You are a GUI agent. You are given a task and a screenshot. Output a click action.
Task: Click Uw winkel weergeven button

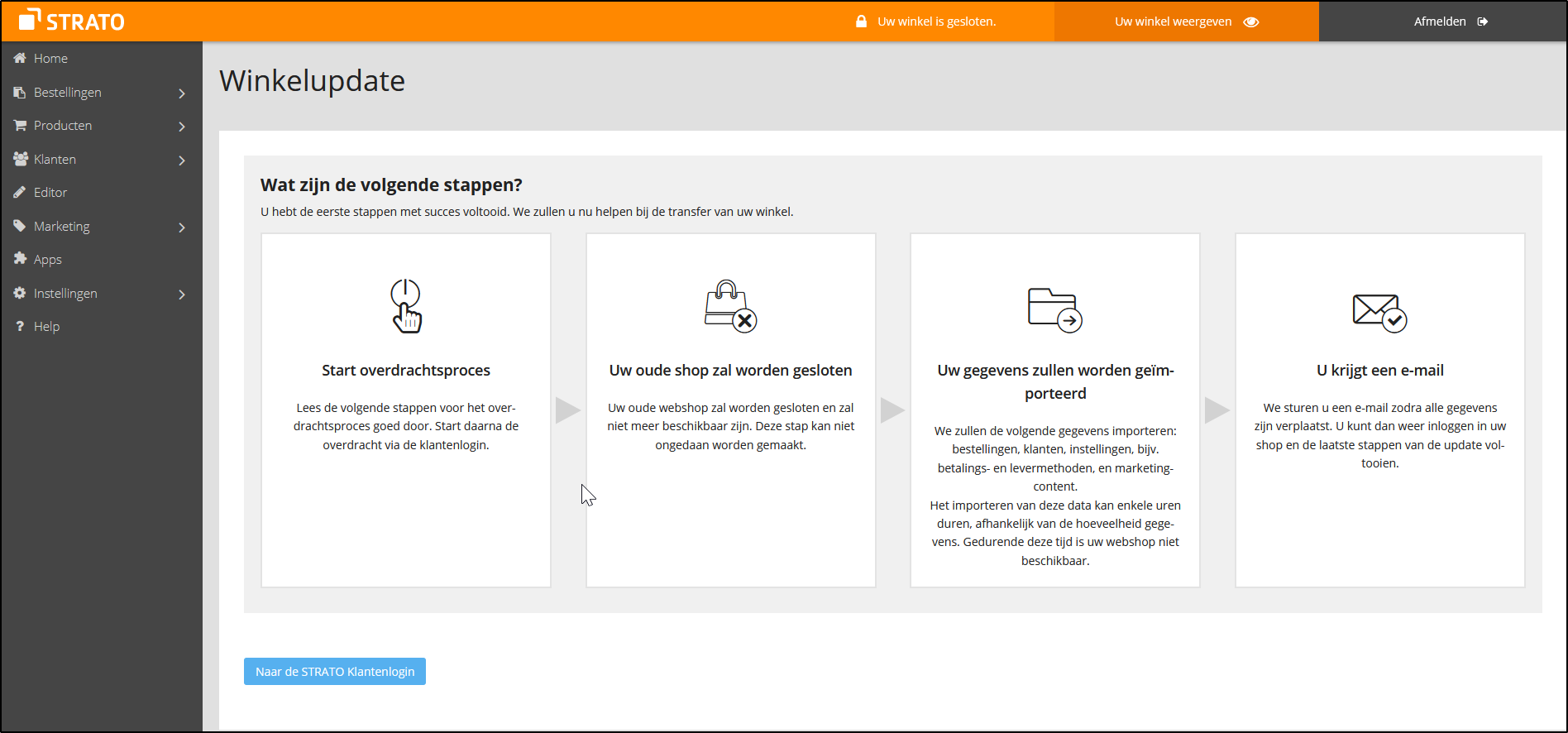click(x=1186, y=22)
